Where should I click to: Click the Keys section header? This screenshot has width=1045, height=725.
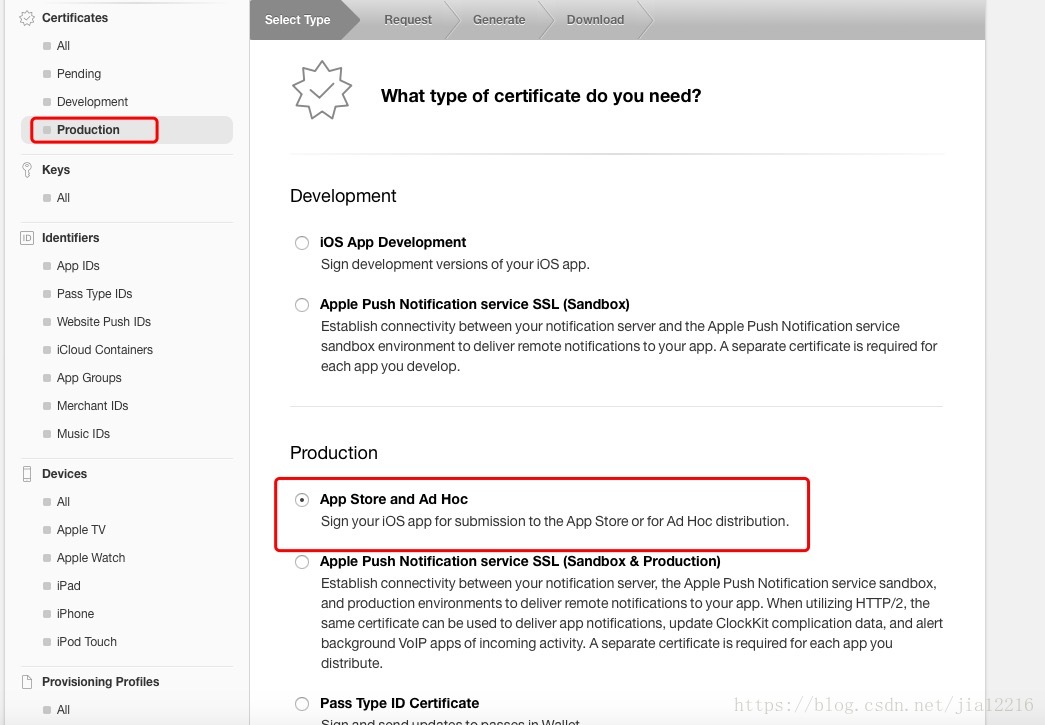pos(56,170)
